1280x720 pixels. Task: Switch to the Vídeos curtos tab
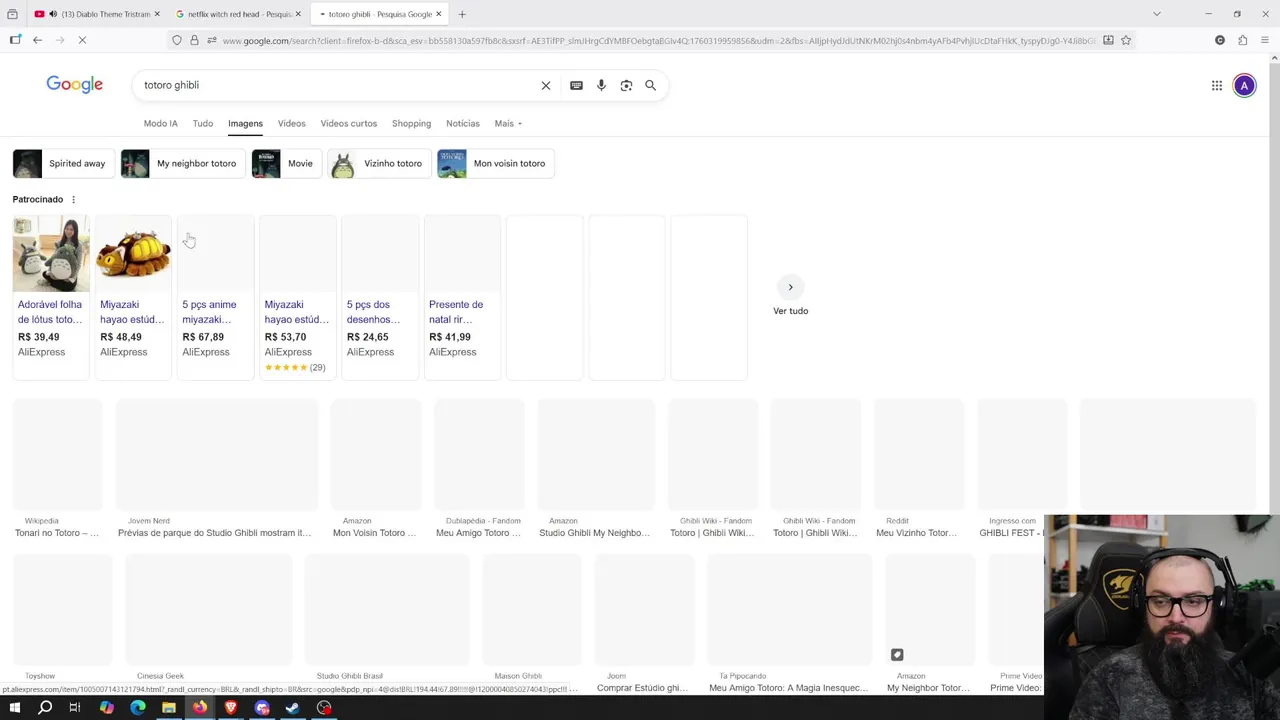[349, 123]
